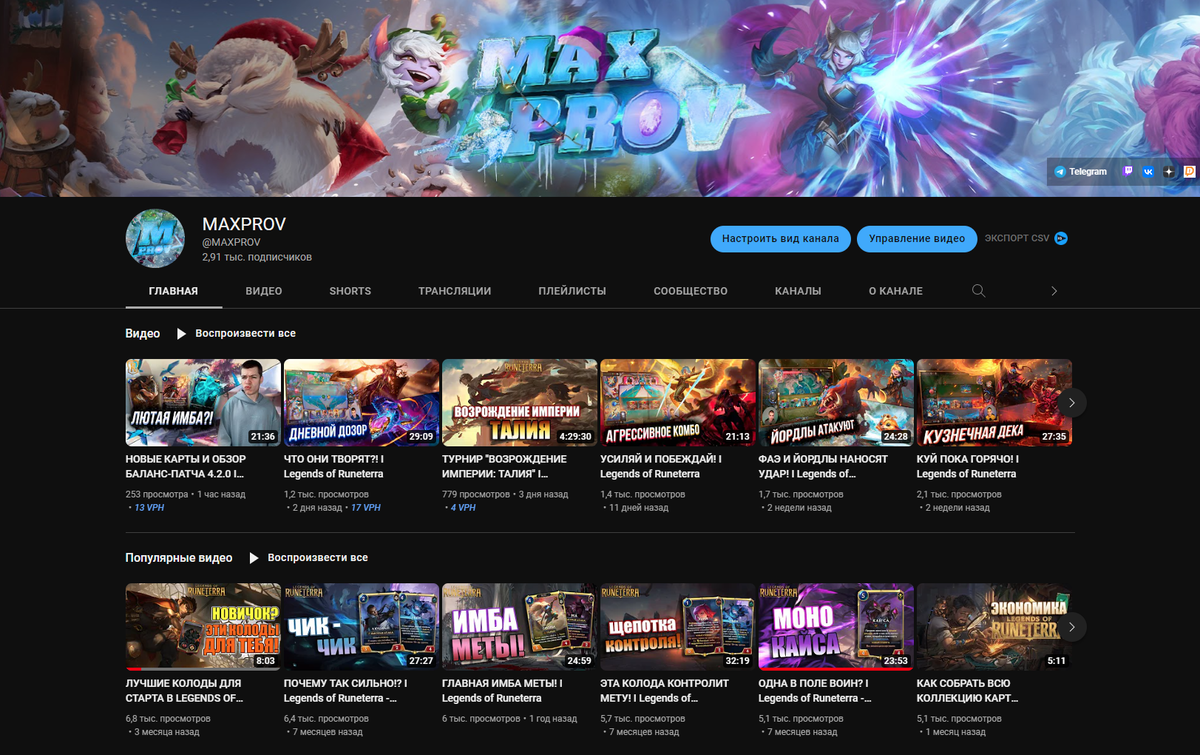Show next videos in Видео row
Image resolution: width=1200 pixels, height=755 pixels.
[1071, 402]
